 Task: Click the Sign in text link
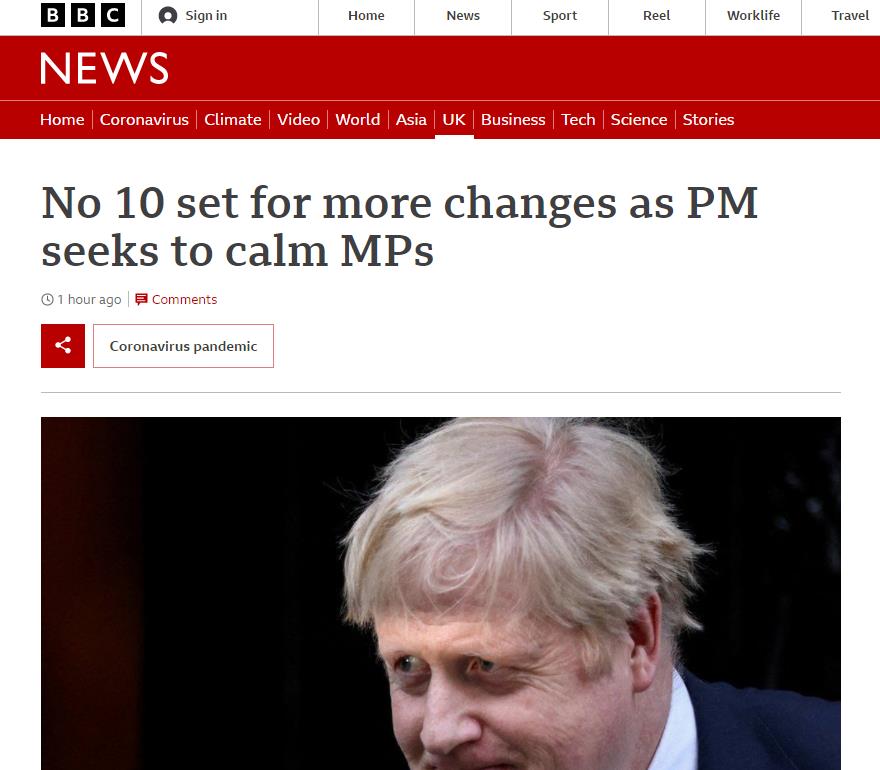tap(206, 16)
